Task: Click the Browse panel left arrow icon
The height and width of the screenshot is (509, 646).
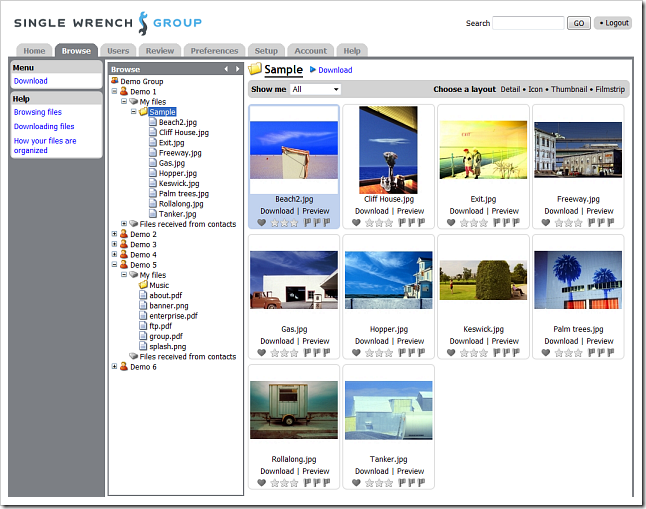Action: tap(226, 69)
